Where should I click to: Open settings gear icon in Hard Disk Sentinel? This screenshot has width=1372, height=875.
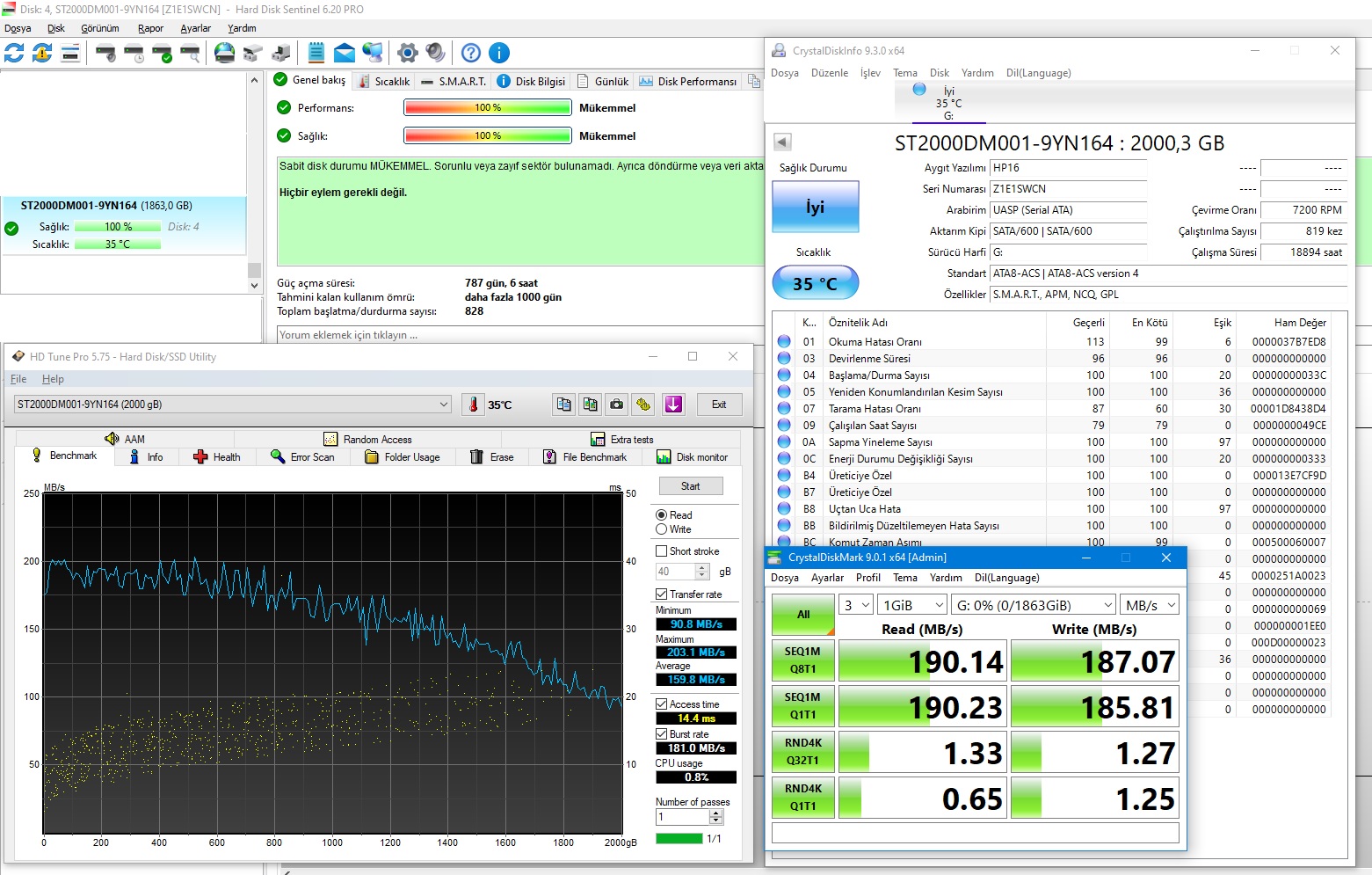tap(408, 53)
